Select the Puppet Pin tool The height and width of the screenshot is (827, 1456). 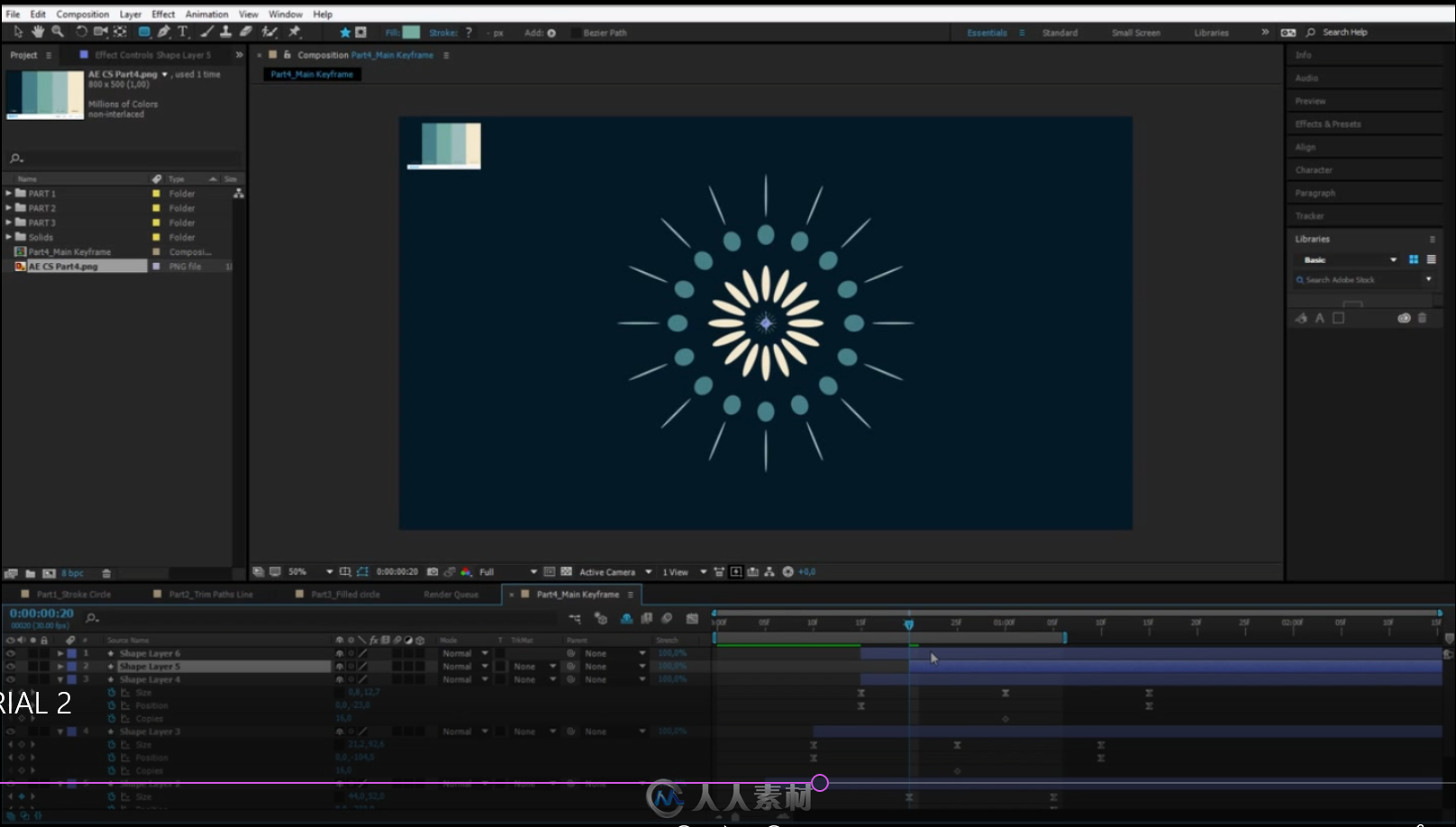[294, 32]
